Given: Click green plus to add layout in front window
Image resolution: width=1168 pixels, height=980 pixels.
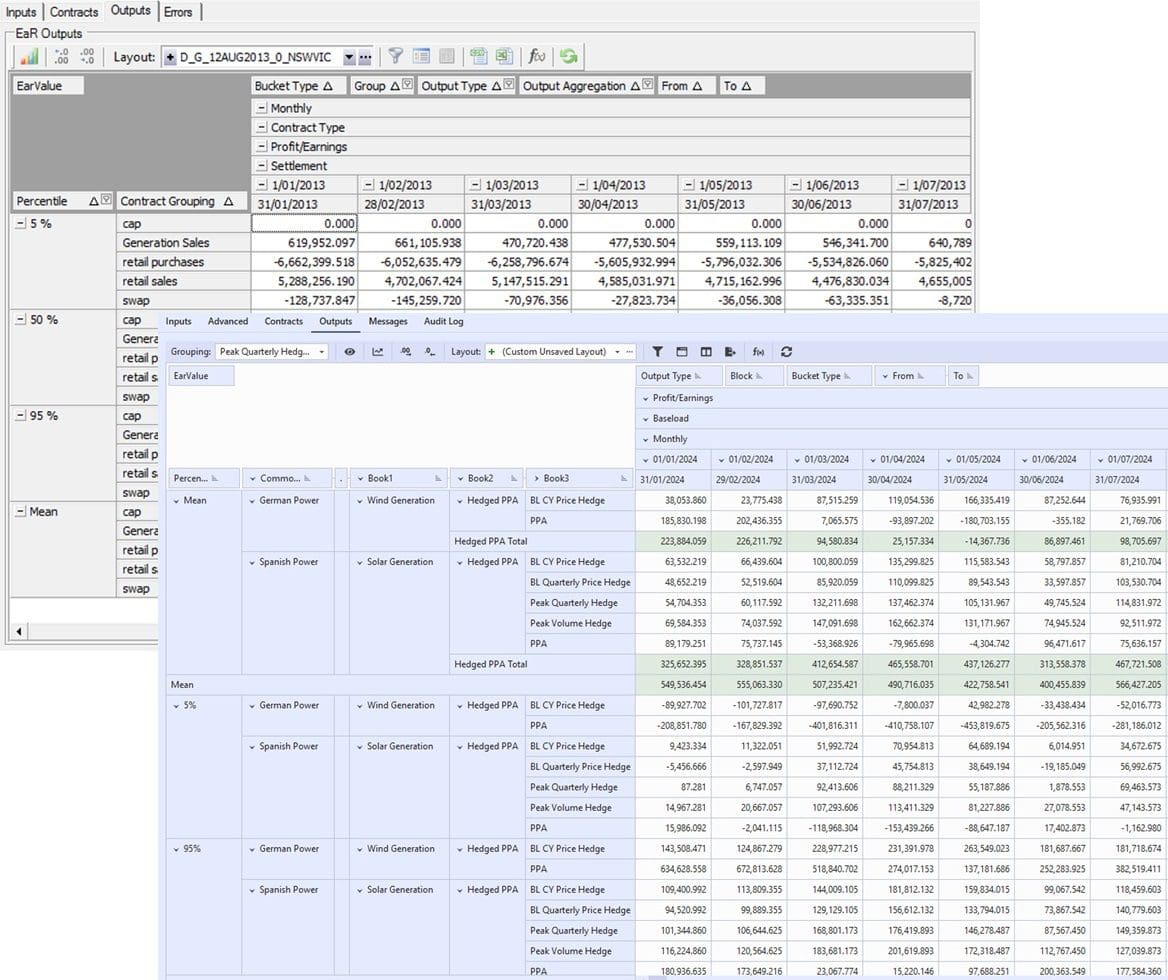Looking at the screenshot, I should (492, 351).
